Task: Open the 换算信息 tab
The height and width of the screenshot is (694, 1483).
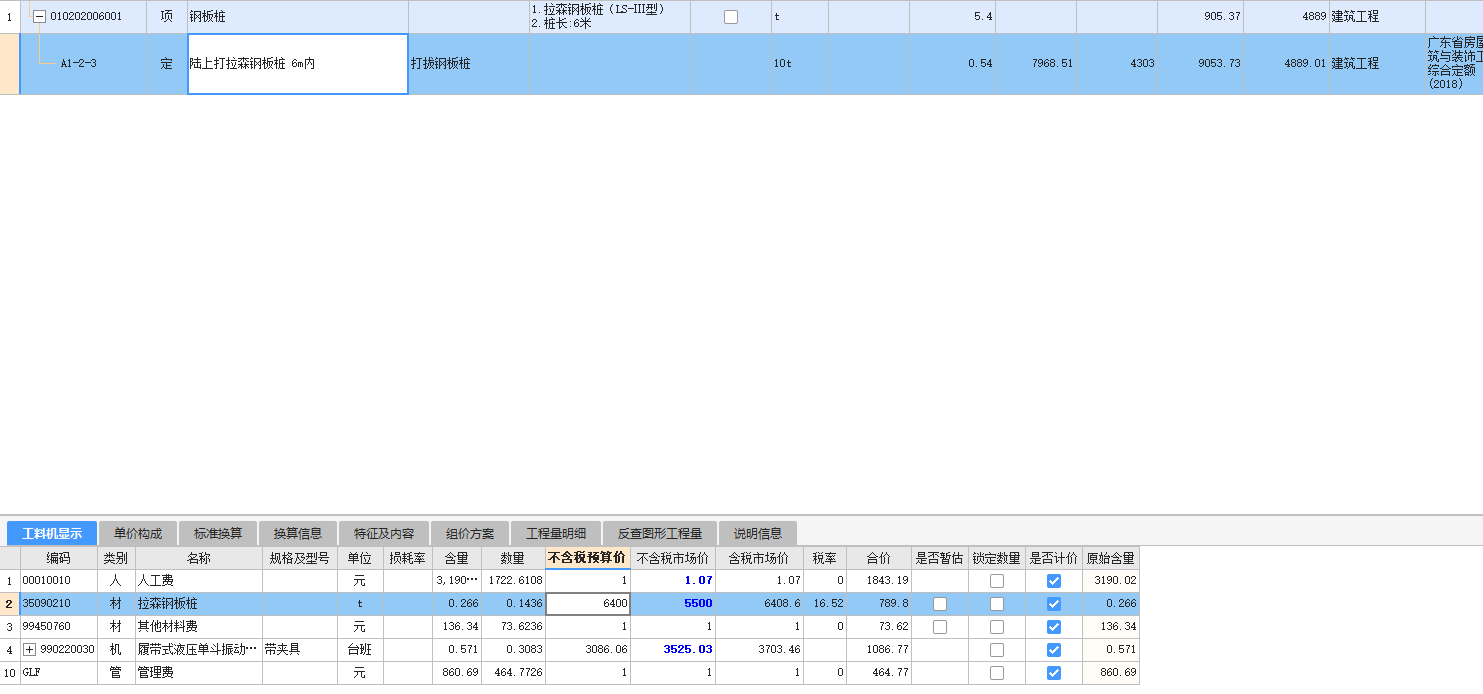Action: (298, 533)
